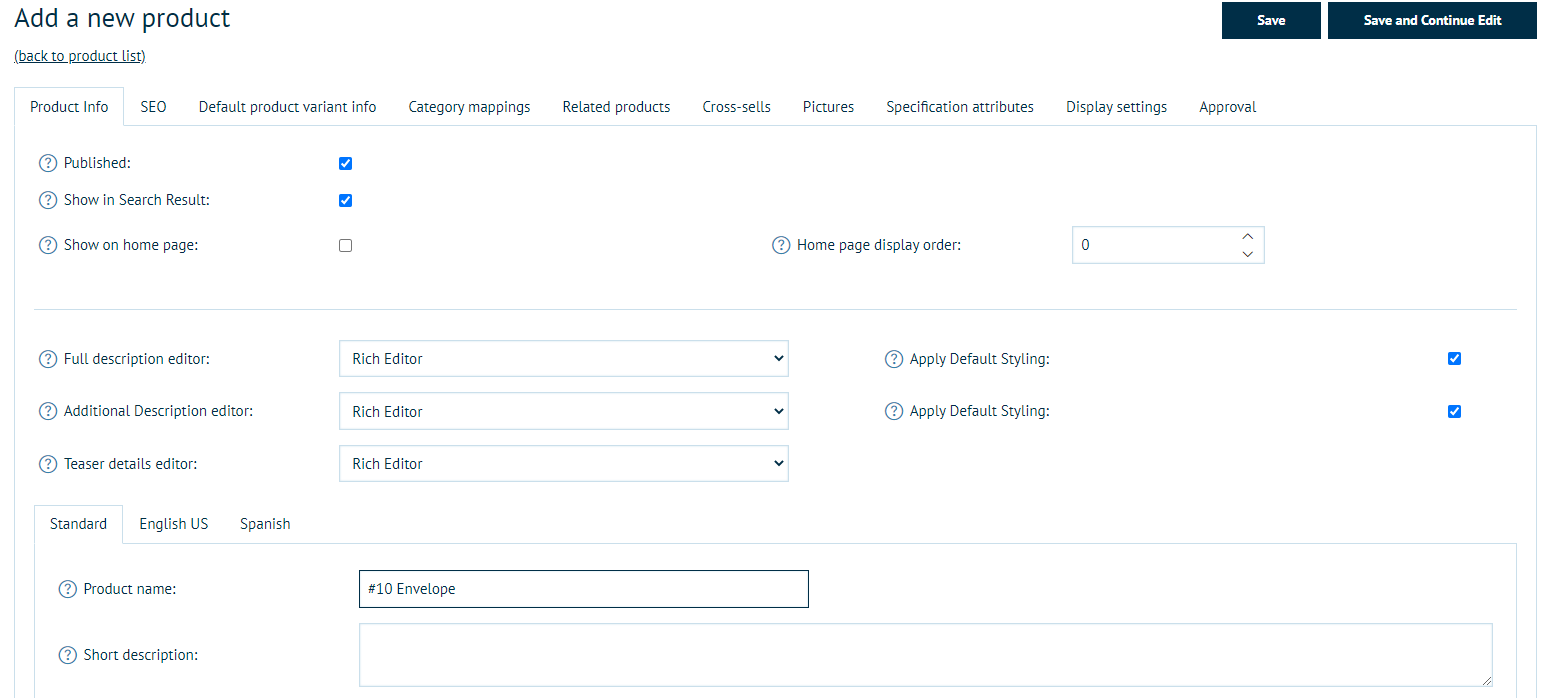Open Teaser details editor dropdown
Viewport: 1554px width, 698px height.
click(563, 464)
